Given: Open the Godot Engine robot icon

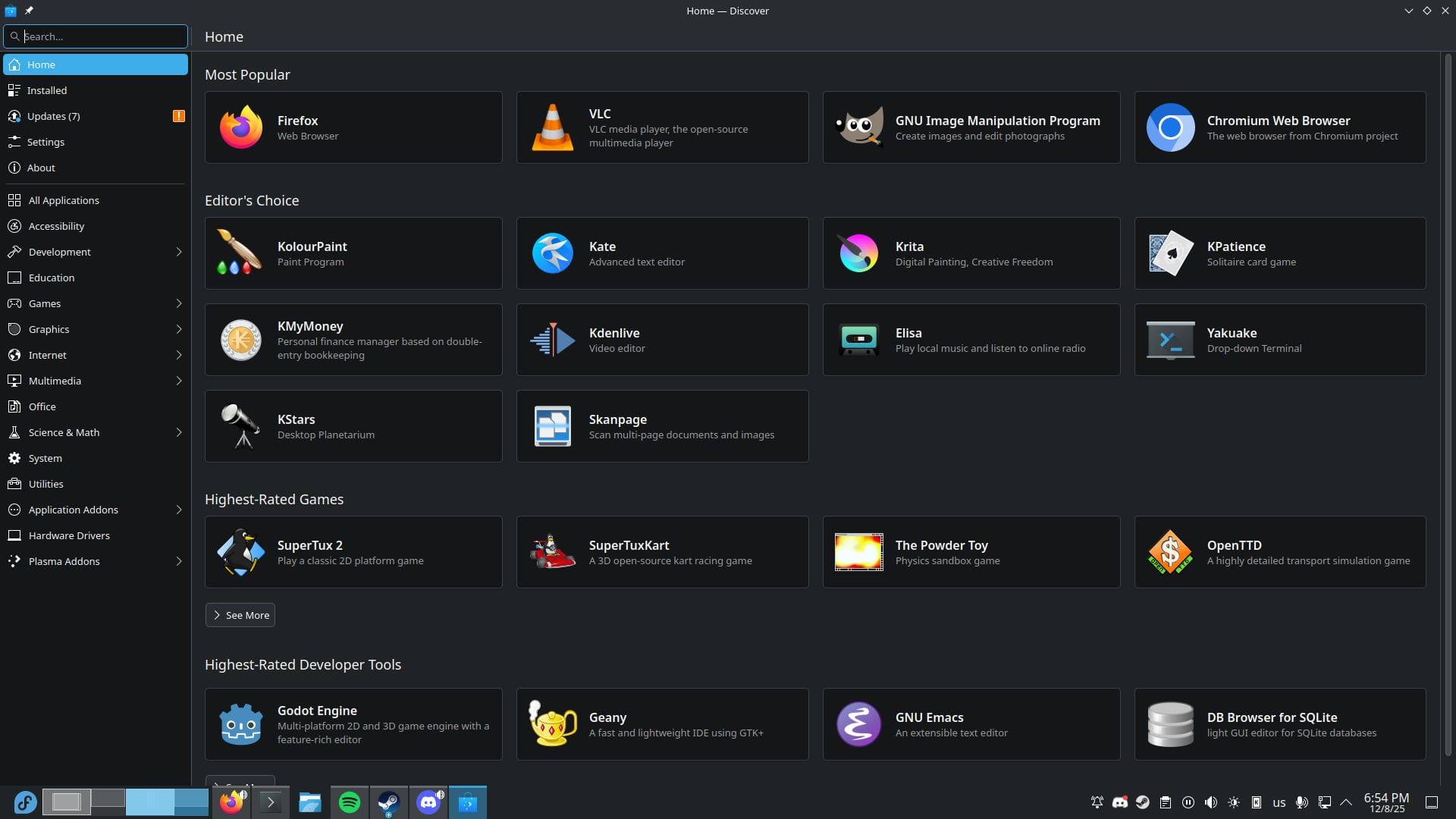Looking at the screenshot, I should coord(241,724).
